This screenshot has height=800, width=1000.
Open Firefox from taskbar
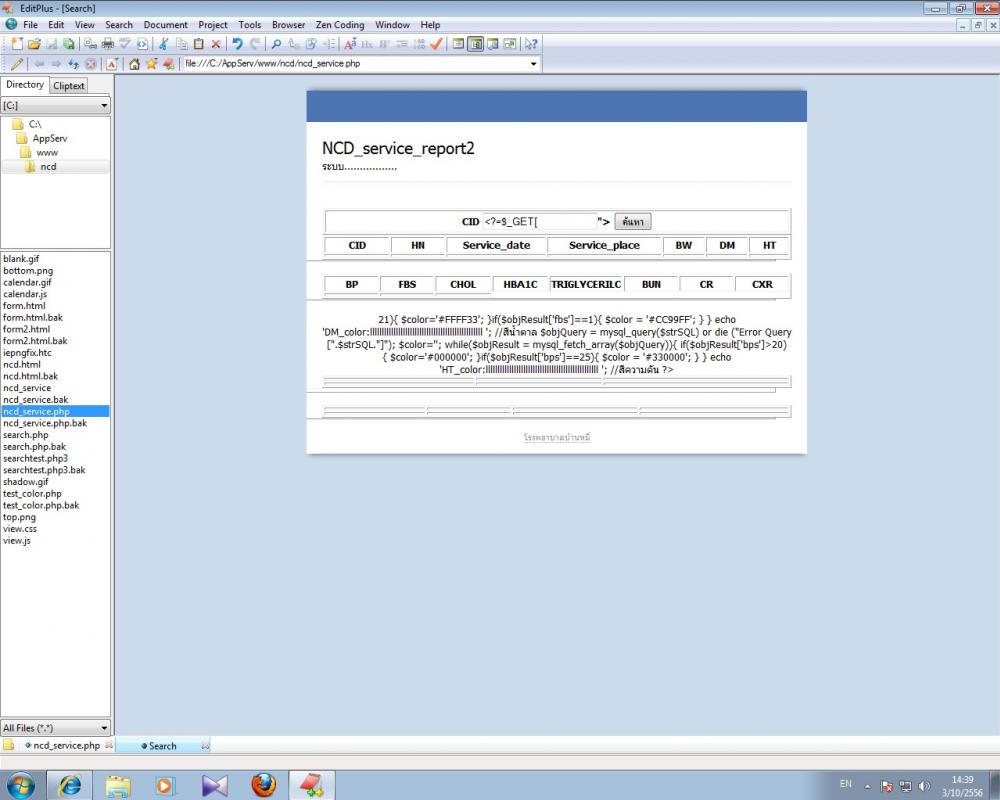point(263,785)
